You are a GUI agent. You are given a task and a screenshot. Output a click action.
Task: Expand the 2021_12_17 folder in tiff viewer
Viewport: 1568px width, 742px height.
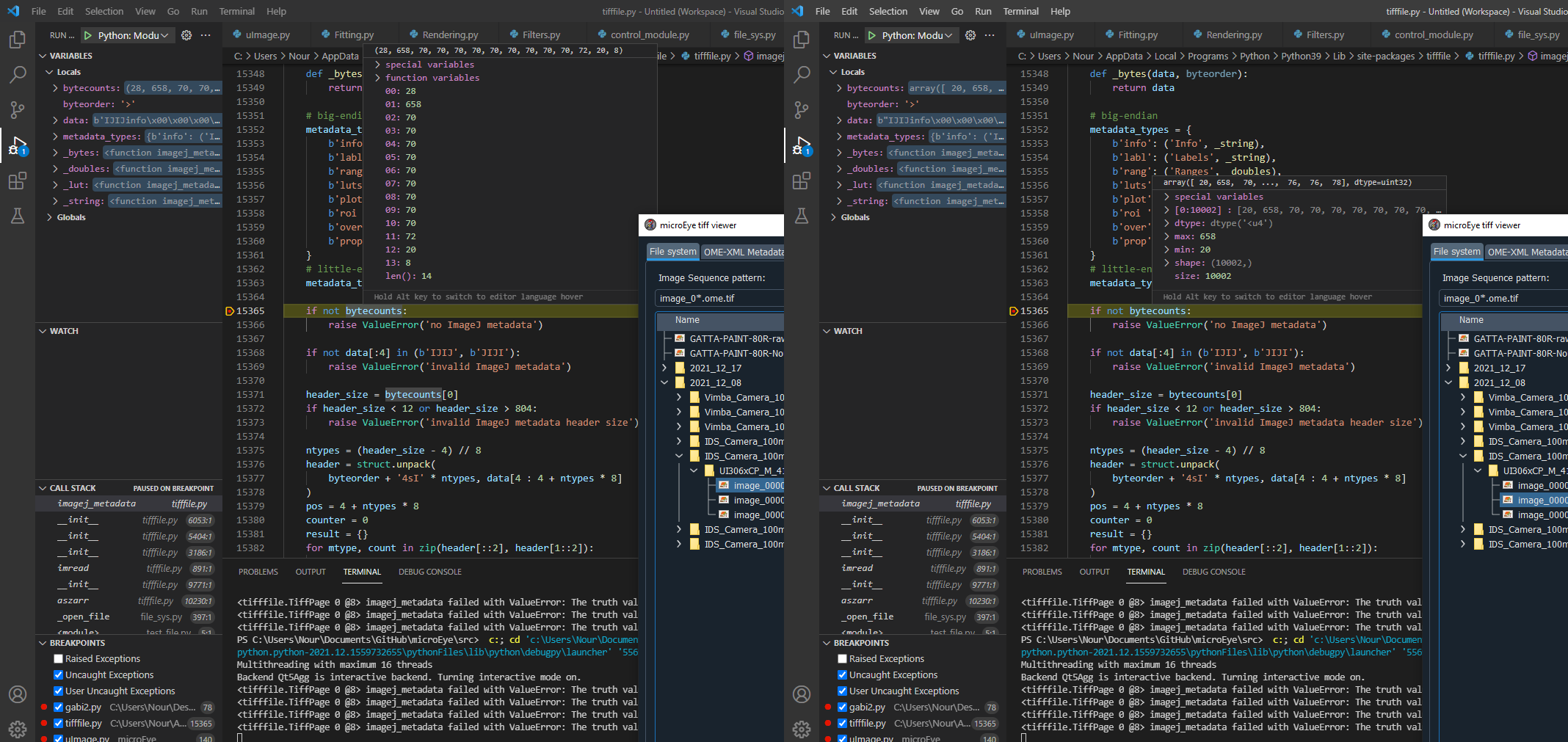(x=664, y=368)
